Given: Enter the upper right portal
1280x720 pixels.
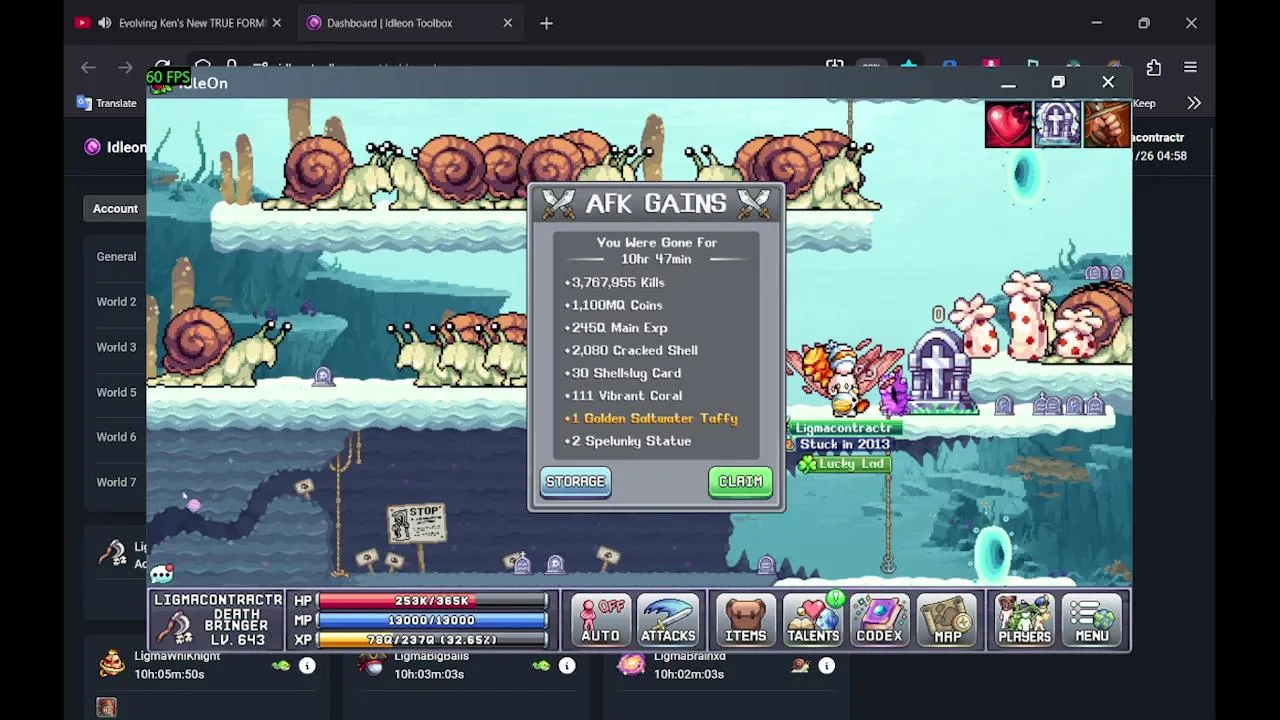Looking at the screenshot, I should [1024, 176].
